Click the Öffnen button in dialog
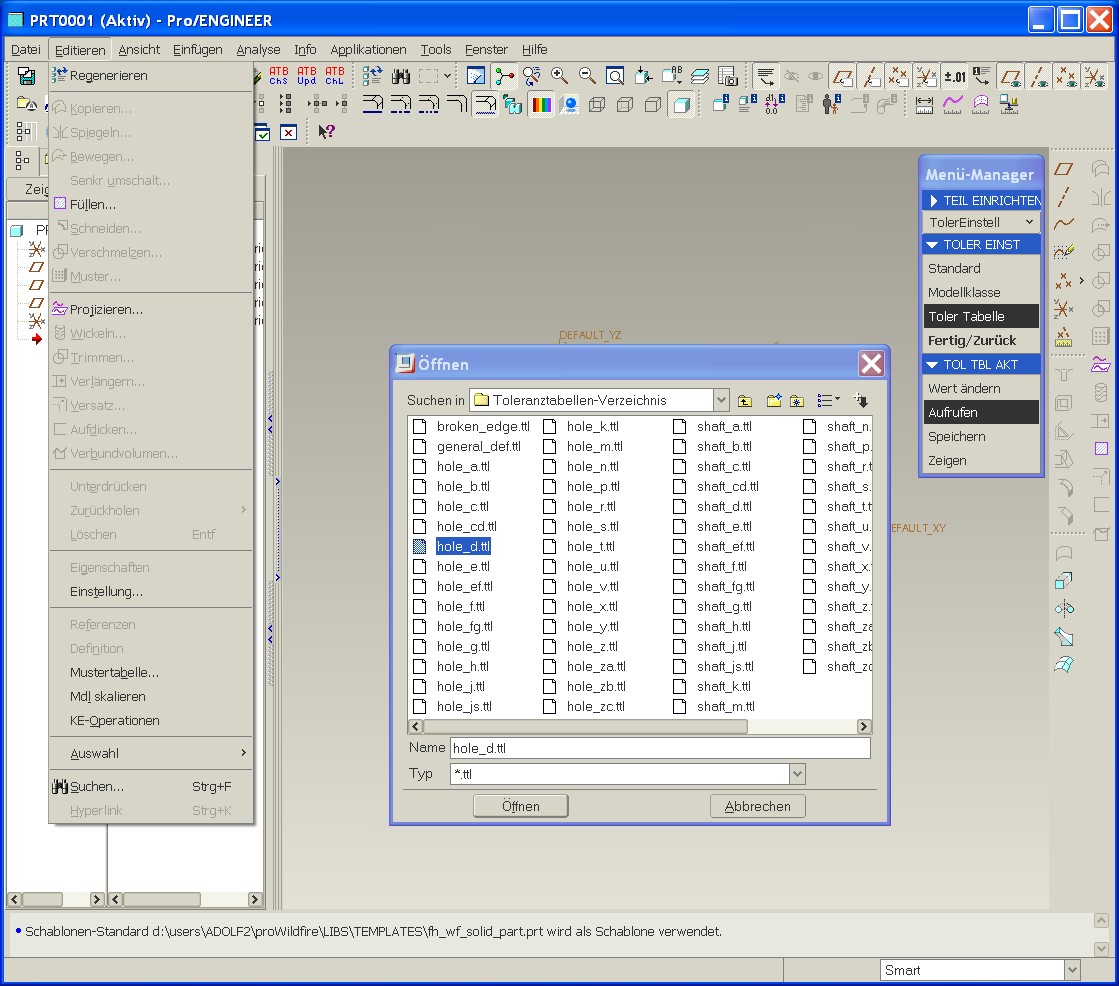This screenshot has height=986, width=1119. coord(521,806)
